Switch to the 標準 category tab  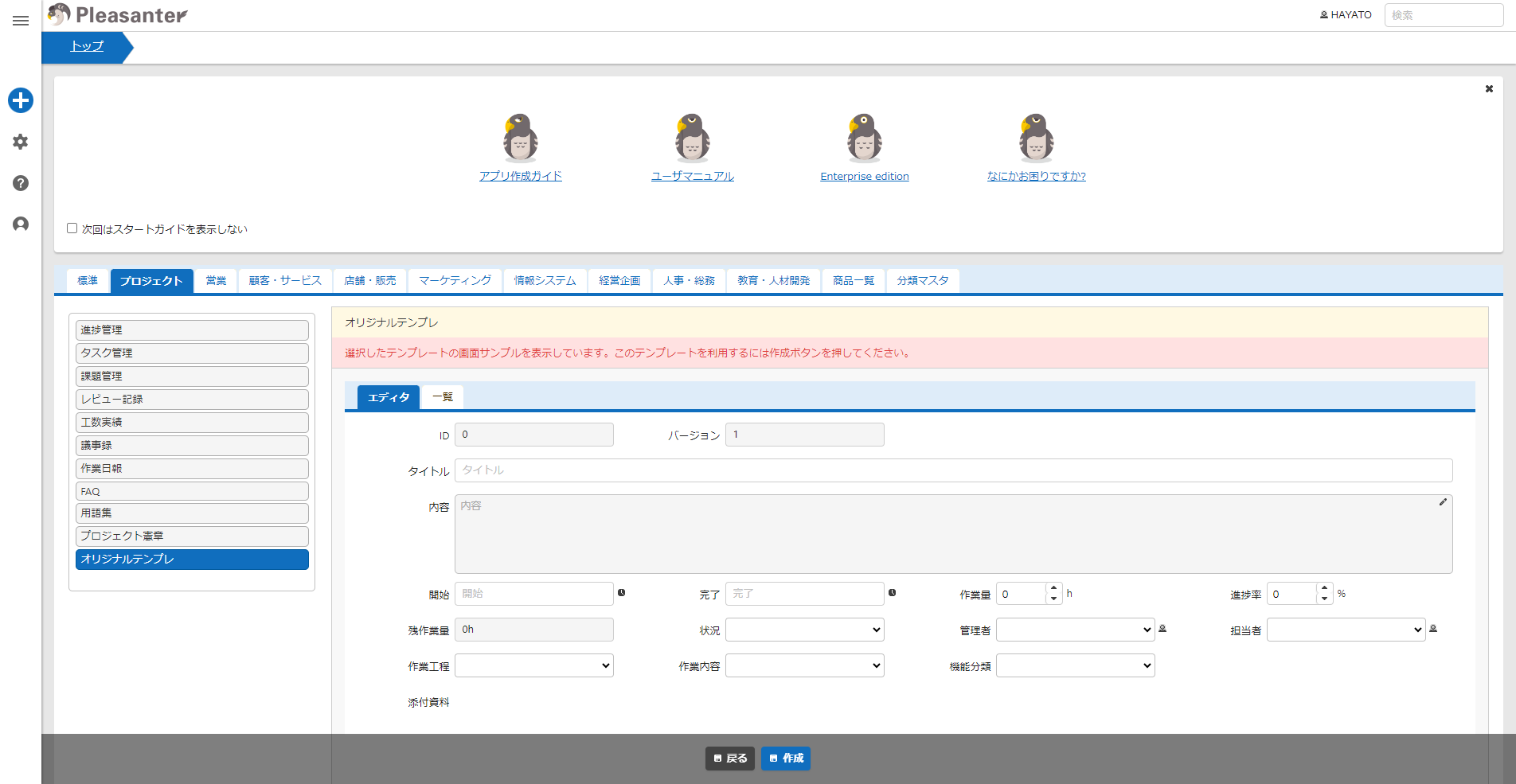88,281
